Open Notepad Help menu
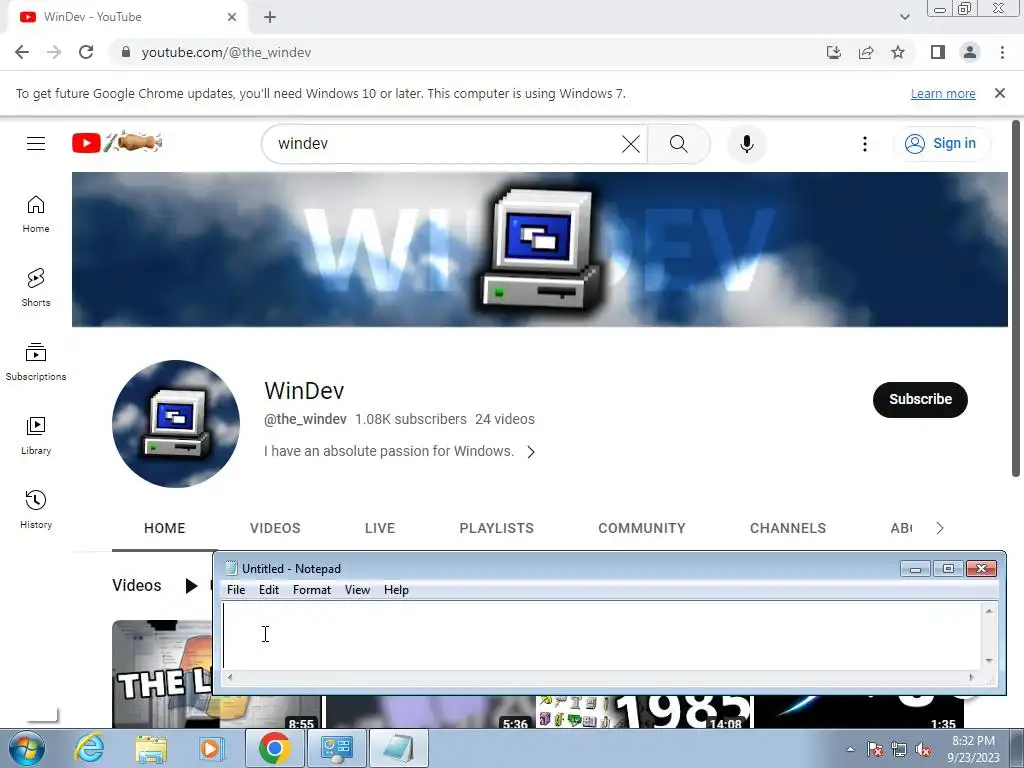Screen dimensions: 1024x768 click(396, 590)
